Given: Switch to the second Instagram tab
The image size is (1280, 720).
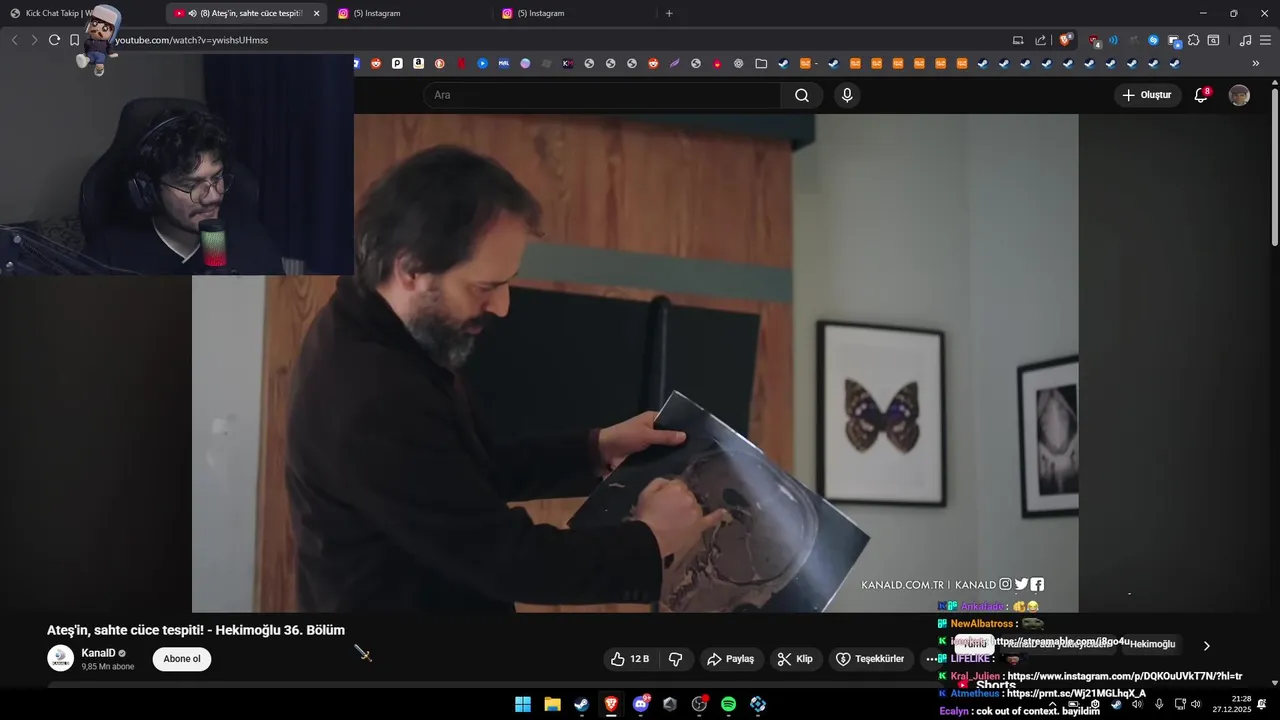Looking at the screenshot, I should [x=574, y=13].
